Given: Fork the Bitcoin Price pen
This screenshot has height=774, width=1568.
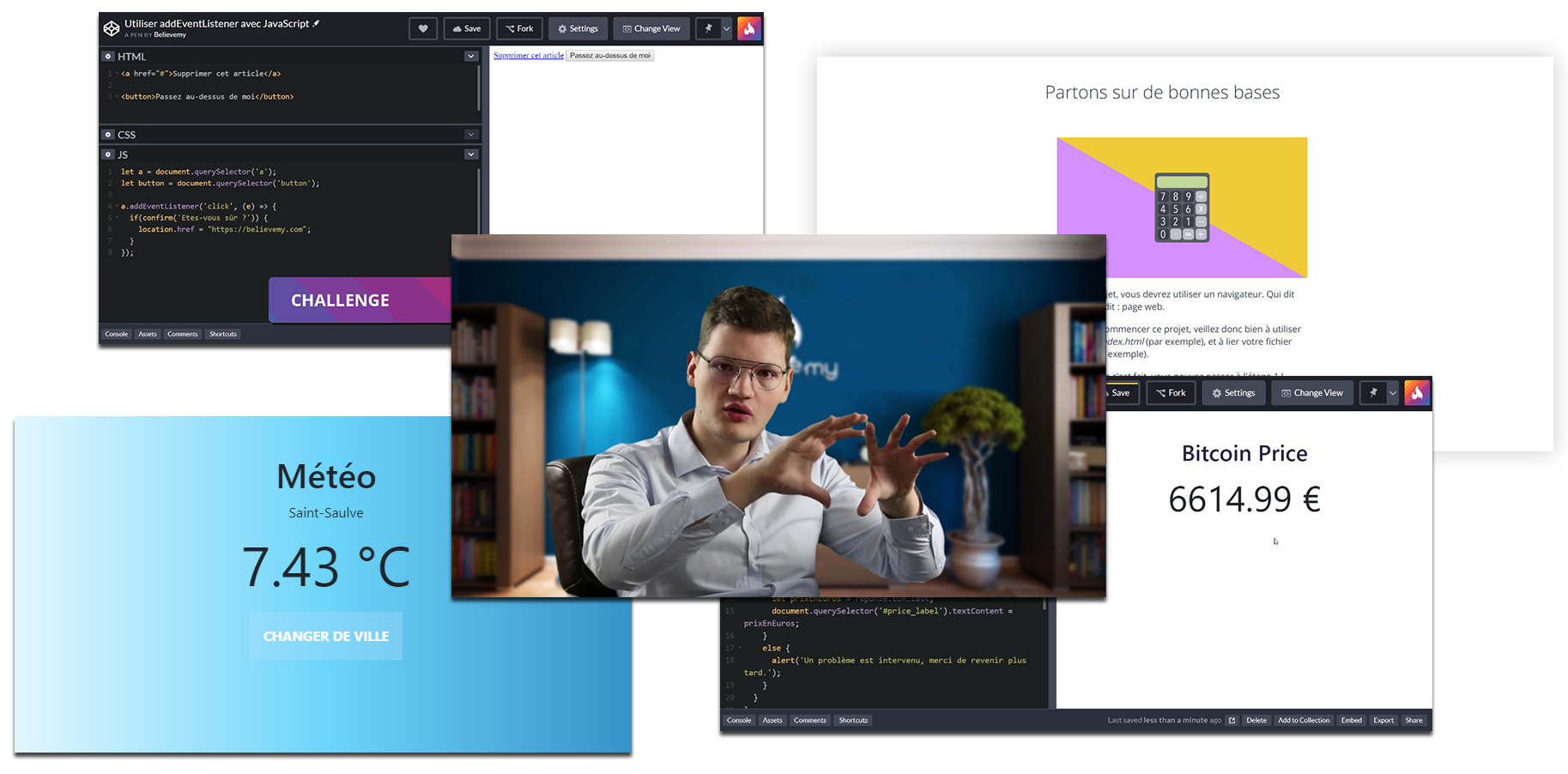Looking at the screenshot, I should click(x=1171, y=393).
